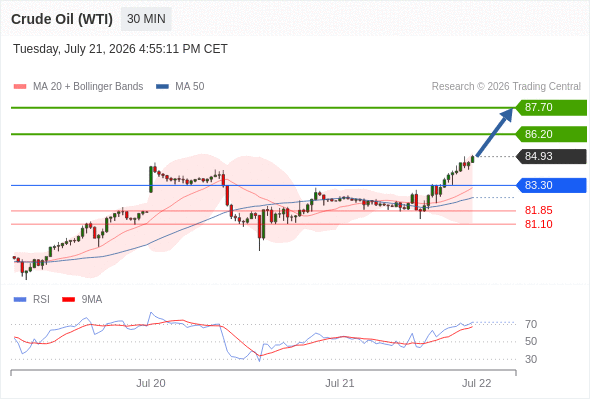Click the blue upward trend arrow head
This screenshot has height=400, width=590.
pyautogui.click(x=507, y=115)
